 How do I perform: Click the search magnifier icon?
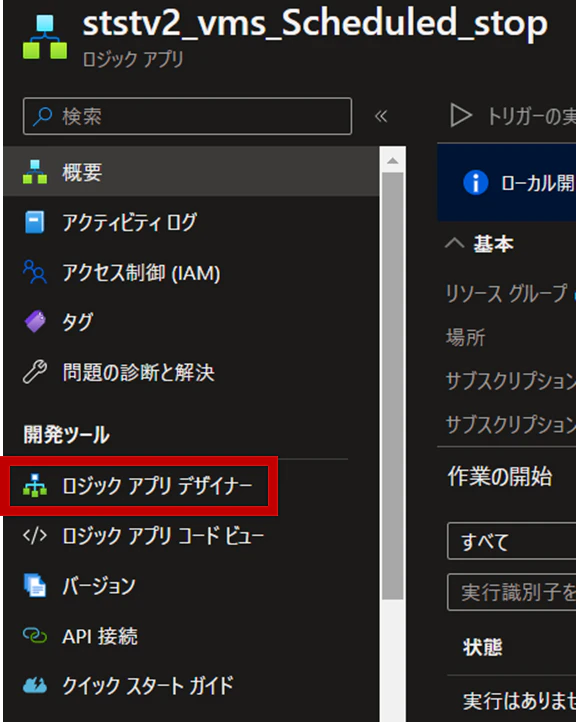43,116
